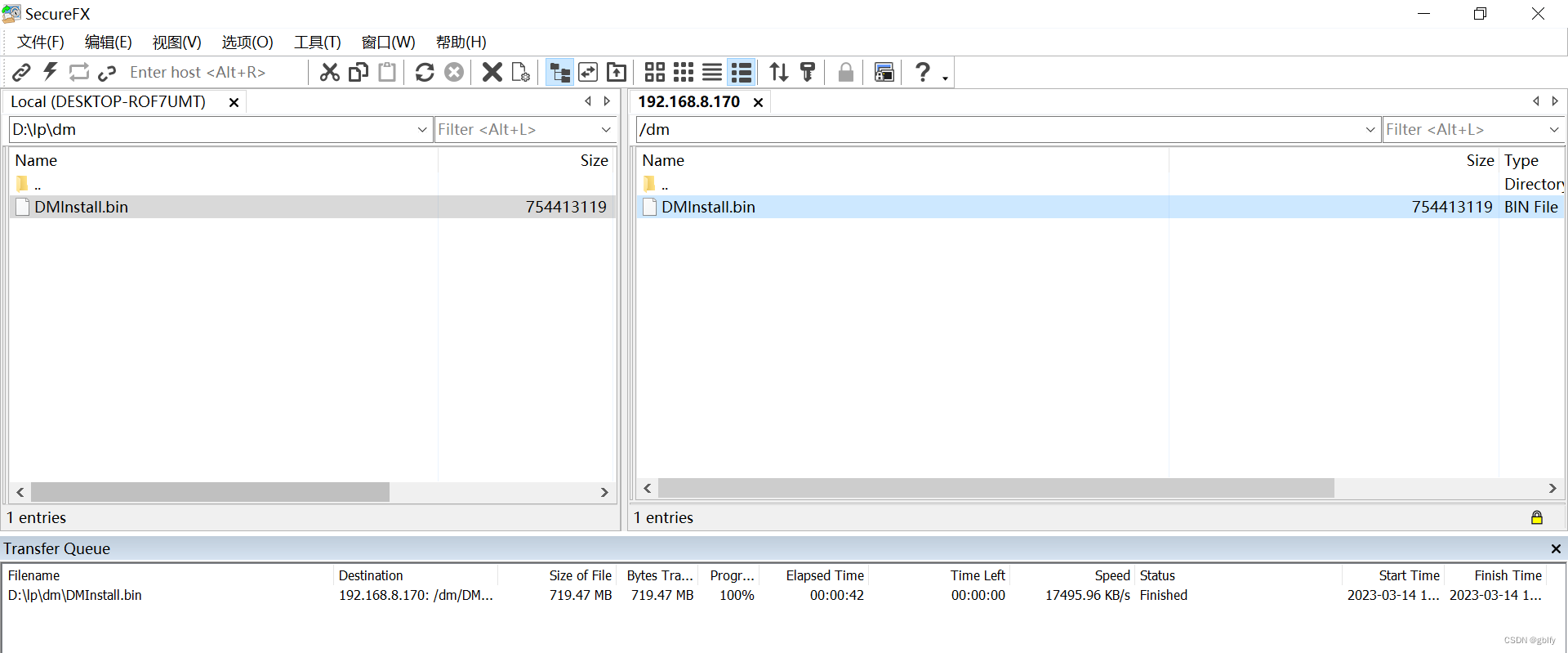Switch to small icons grid view

point(684,72)
